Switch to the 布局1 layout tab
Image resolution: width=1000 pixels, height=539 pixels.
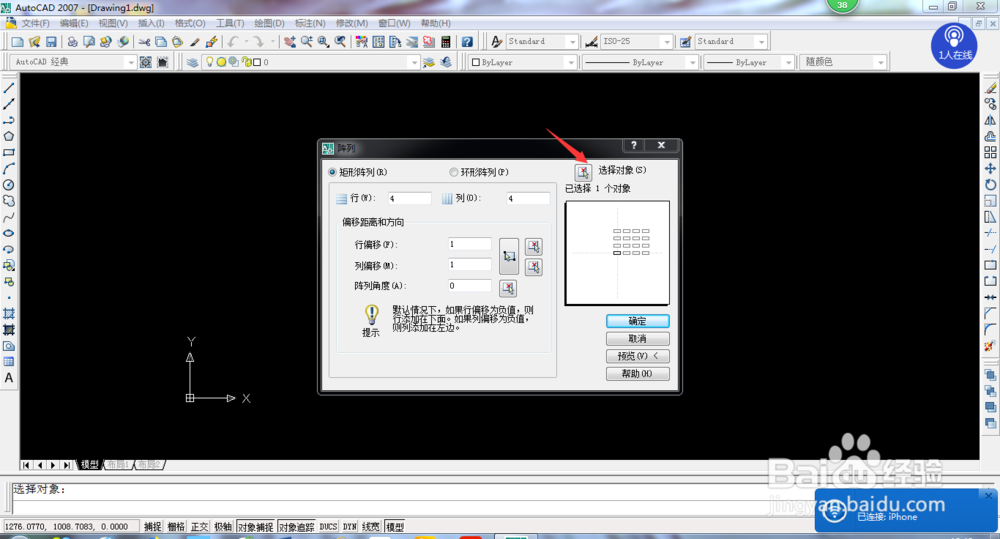coord(119,464)
